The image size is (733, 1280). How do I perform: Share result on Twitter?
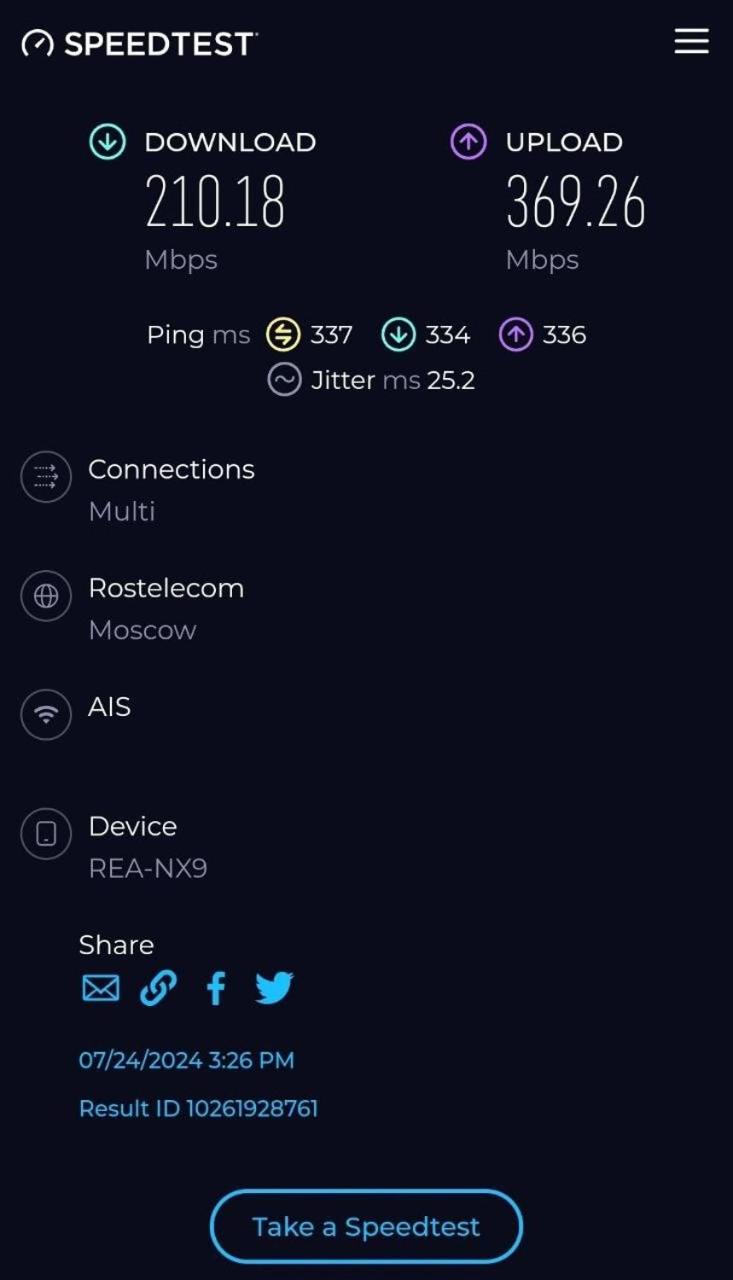tap(274, 989)
